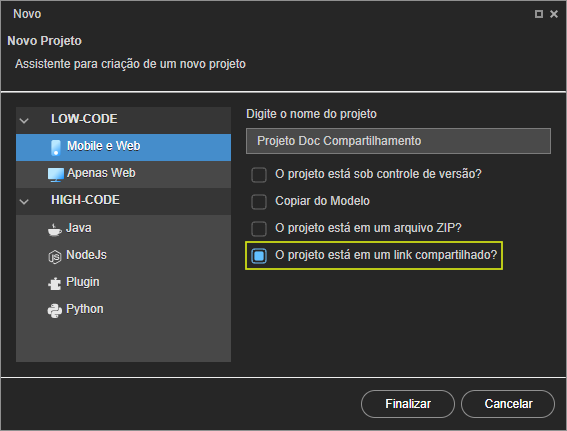567x431 pixels.
Task: Uncheck the shared link project checkbox
Action: tap(259, 256)
